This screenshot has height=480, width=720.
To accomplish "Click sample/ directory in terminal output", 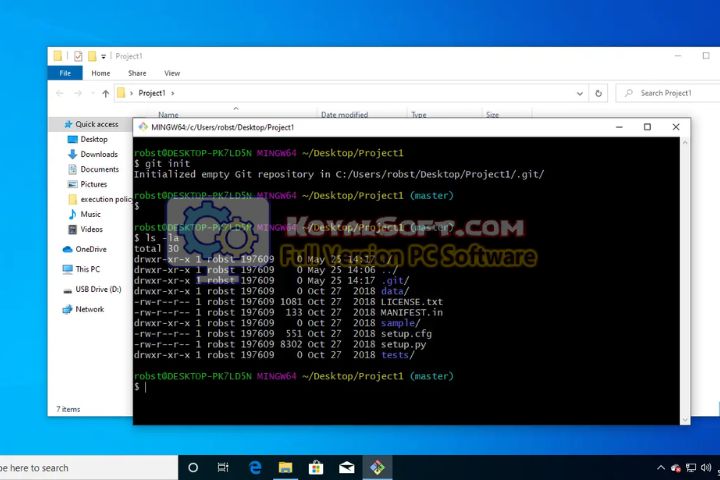I will (x=400, y=323).
